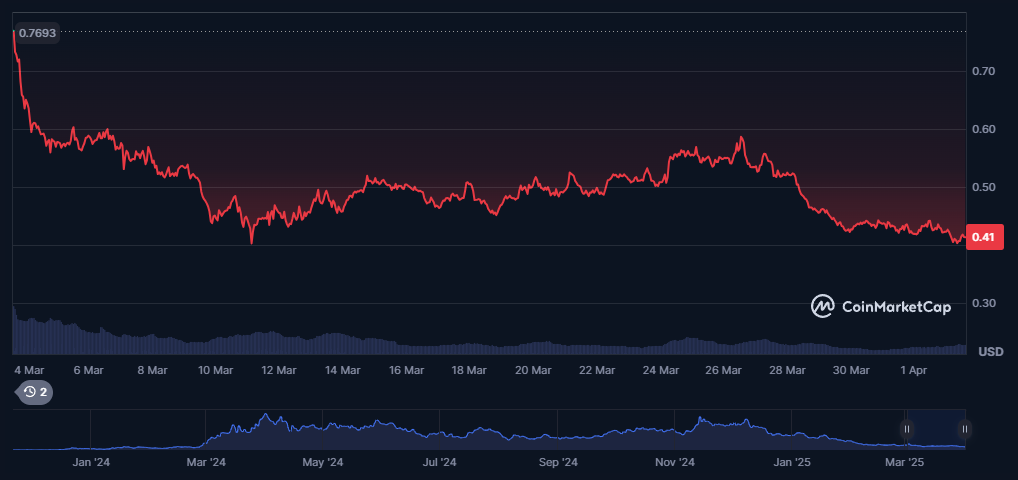The width and height of the screenshot is (1018, 480).
Task: Click Mar '25 in the navigator timeline
Action: pos(905,462)
